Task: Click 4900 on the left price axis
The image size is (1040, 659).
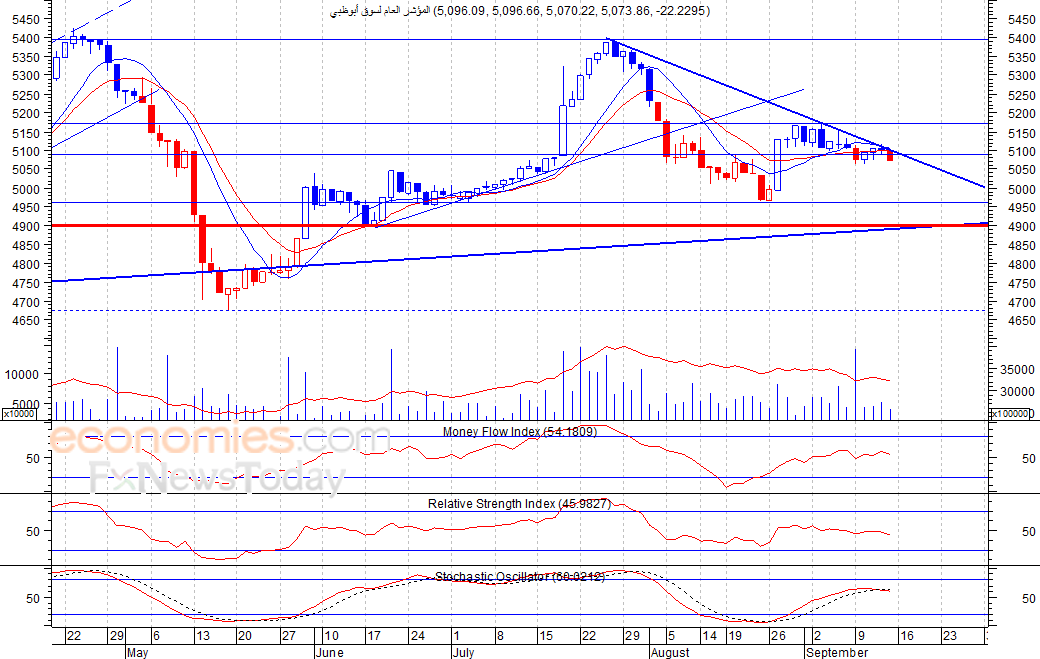Action: pos(27,227)
